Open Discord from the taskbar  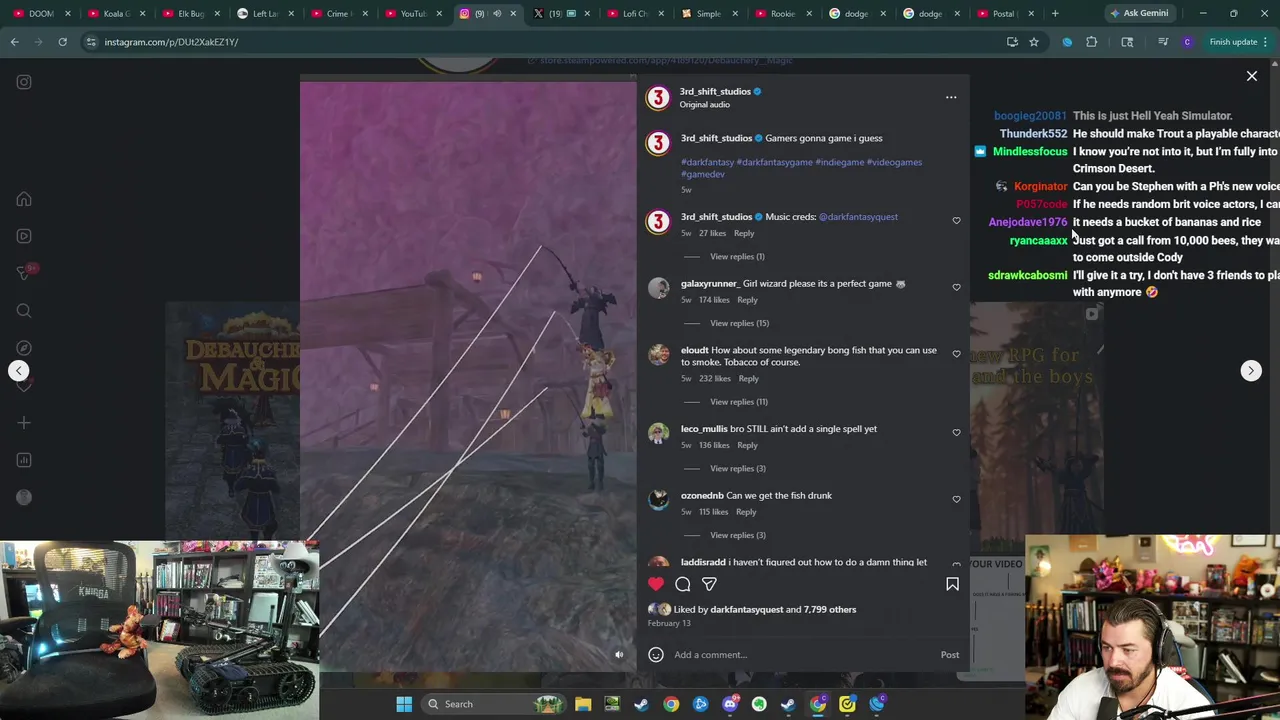(x=730, y=704)
